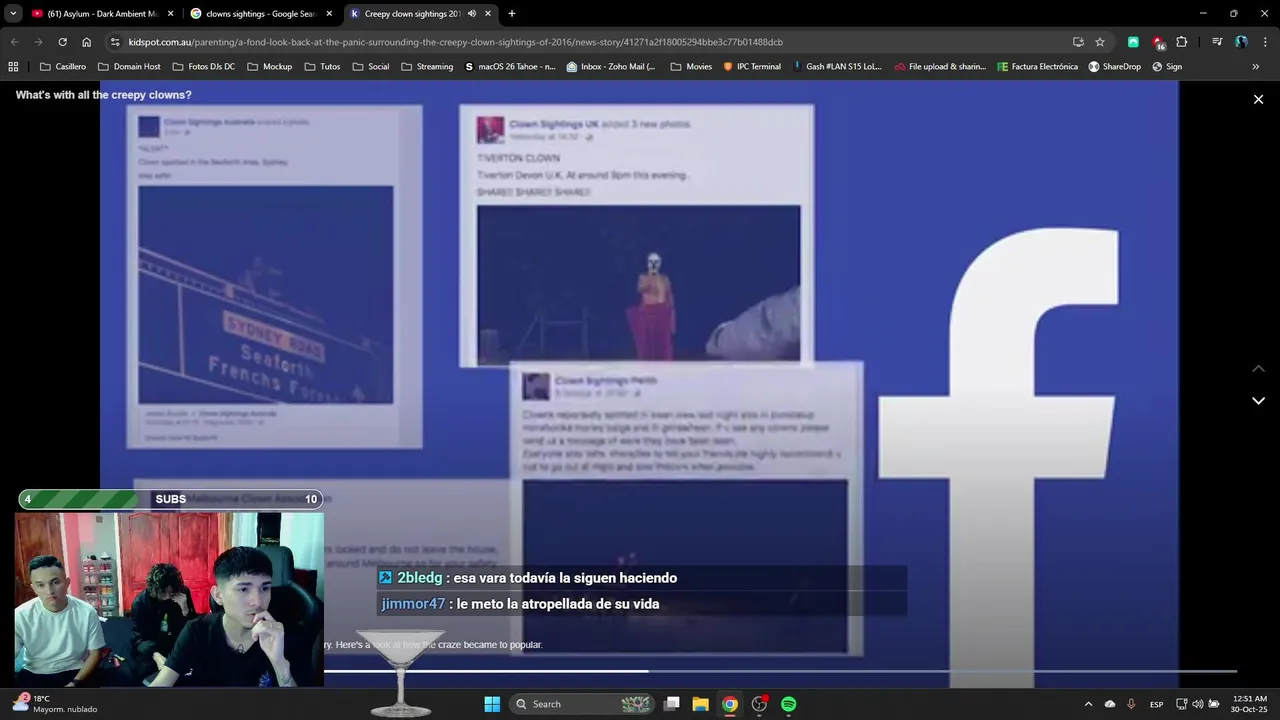Viewport: 1280px width, 720px height.
Task: Click the Sydney Road sign photo
Action: click(265, 294)
